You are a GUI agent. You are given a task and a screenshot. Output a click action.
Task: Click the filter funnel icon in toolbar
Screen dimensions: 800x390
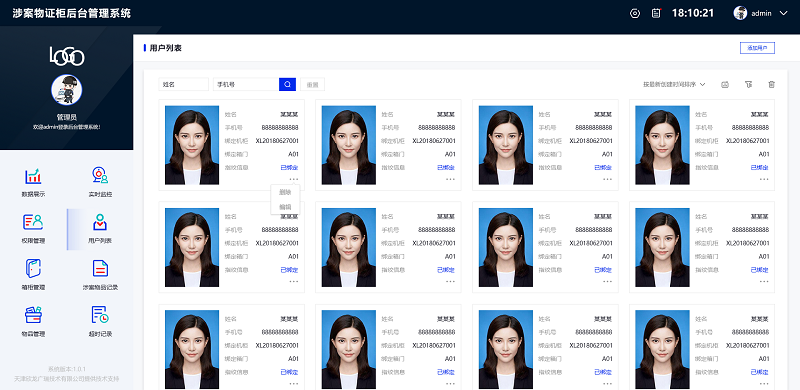coord(748,84)
